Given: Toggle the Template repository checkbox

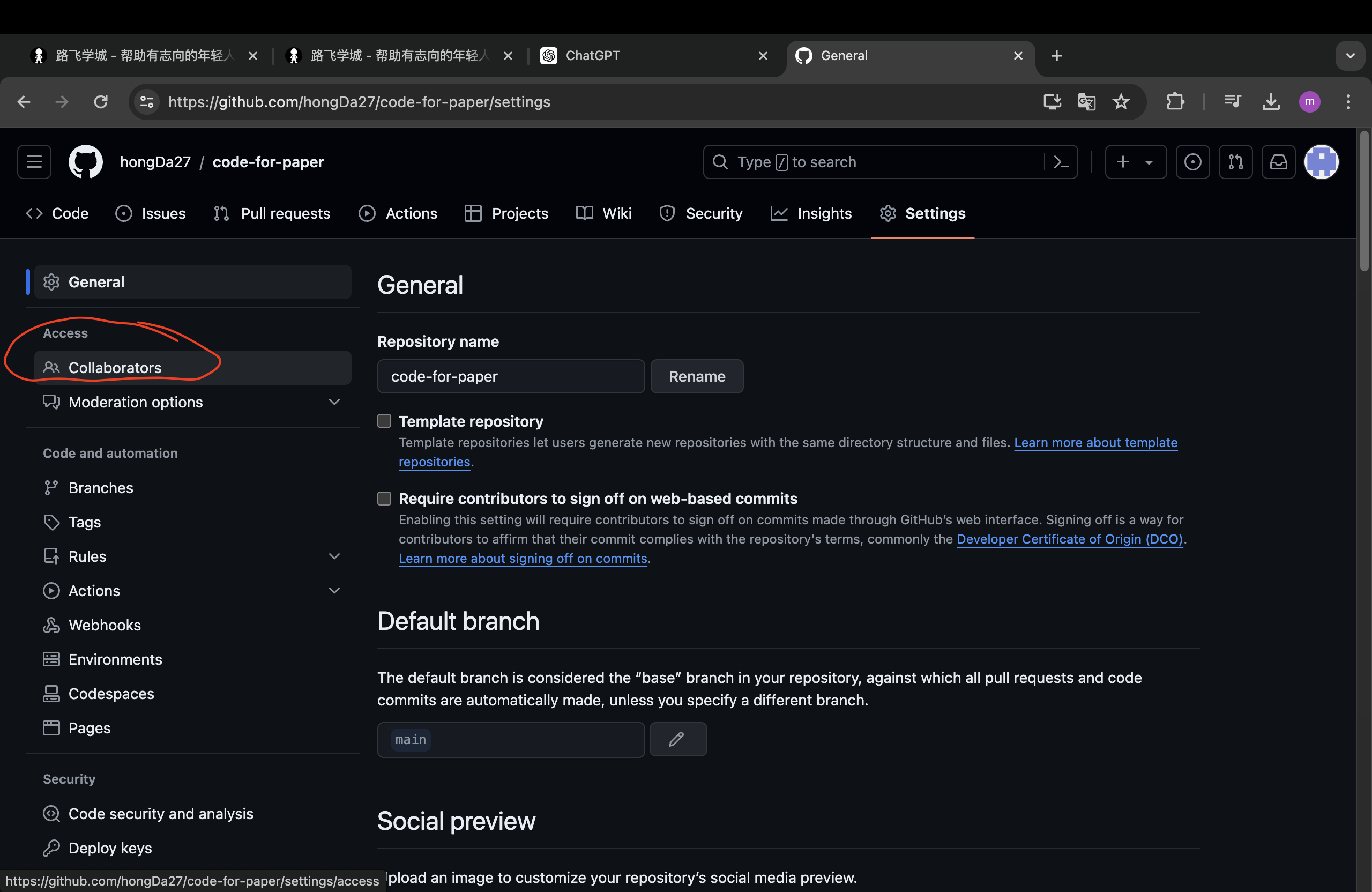Looking at the screenshot, I should 384,421.
